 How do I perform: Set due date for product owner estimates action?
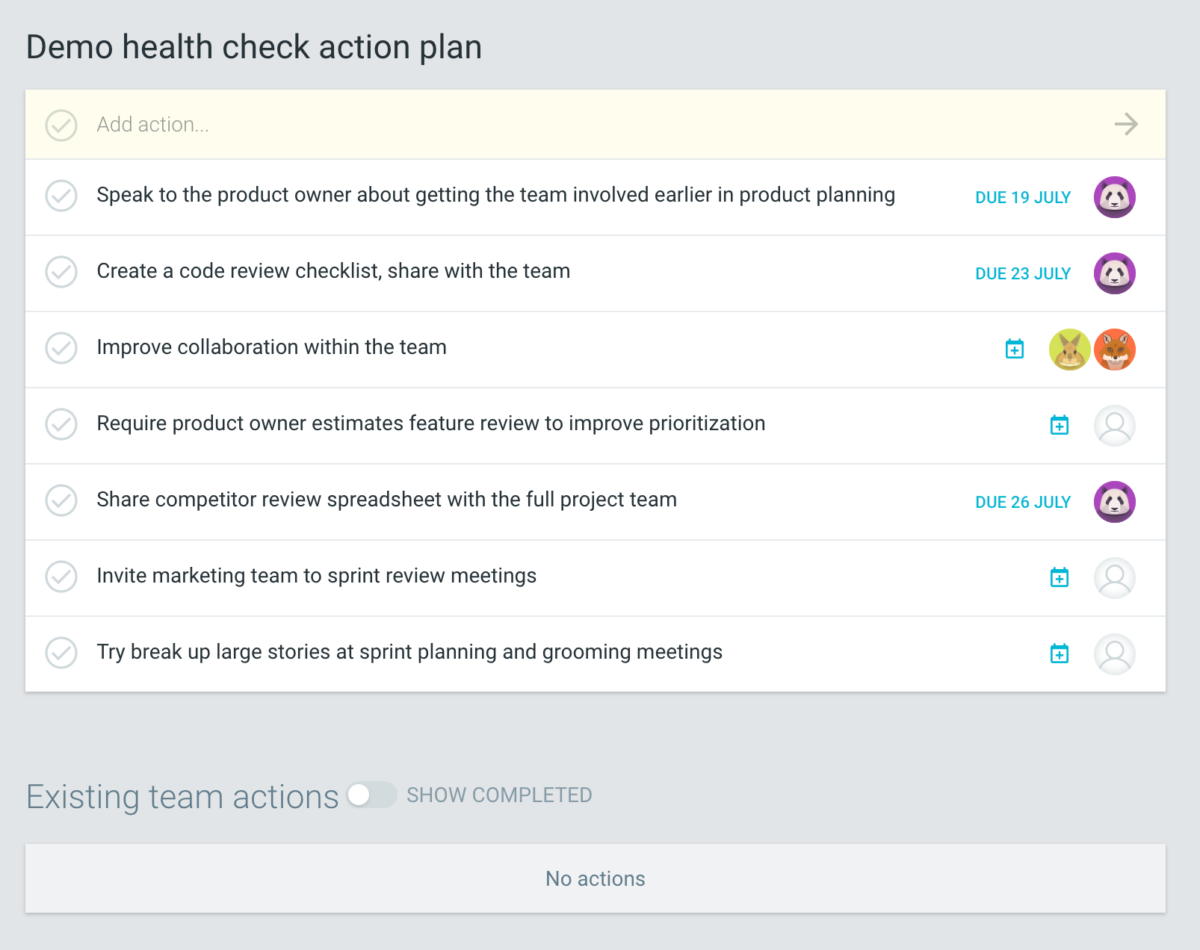[1059, 425]
